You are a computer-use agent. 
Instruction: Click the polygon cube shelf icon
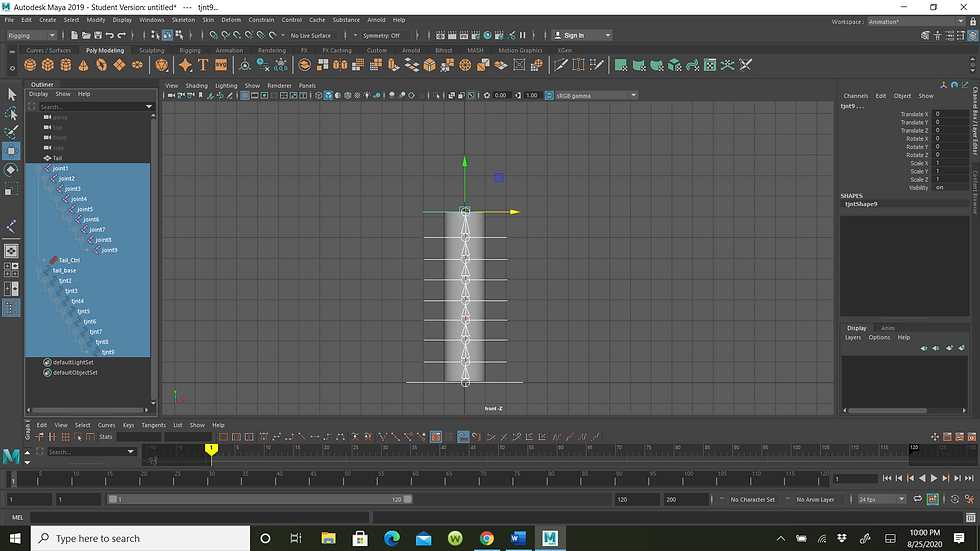point(48,65)
